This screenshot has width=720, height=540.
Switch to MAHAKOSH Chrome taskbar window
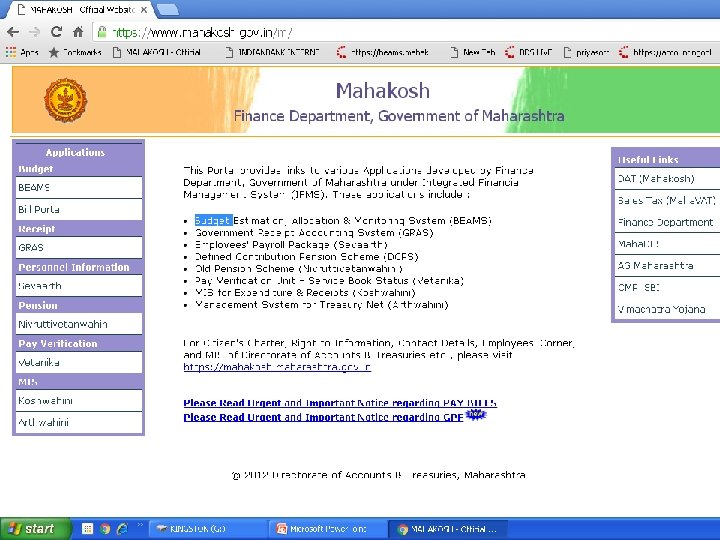(448, 529)
